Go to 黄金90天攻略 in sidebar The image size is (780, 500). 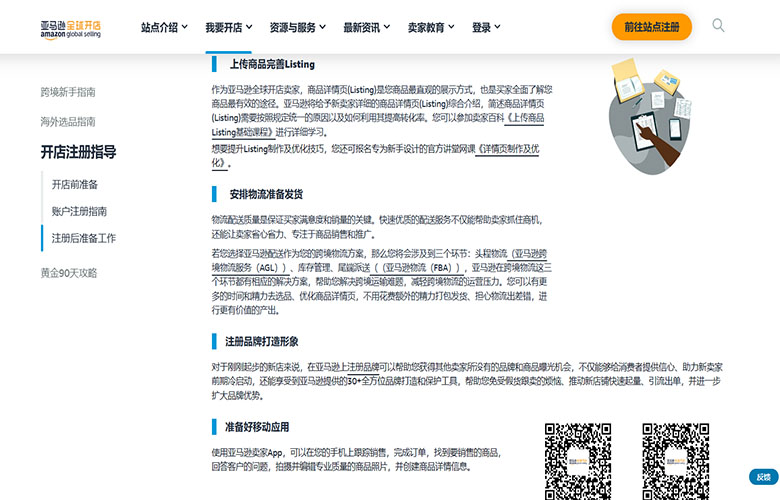click(x=69, y=273)
